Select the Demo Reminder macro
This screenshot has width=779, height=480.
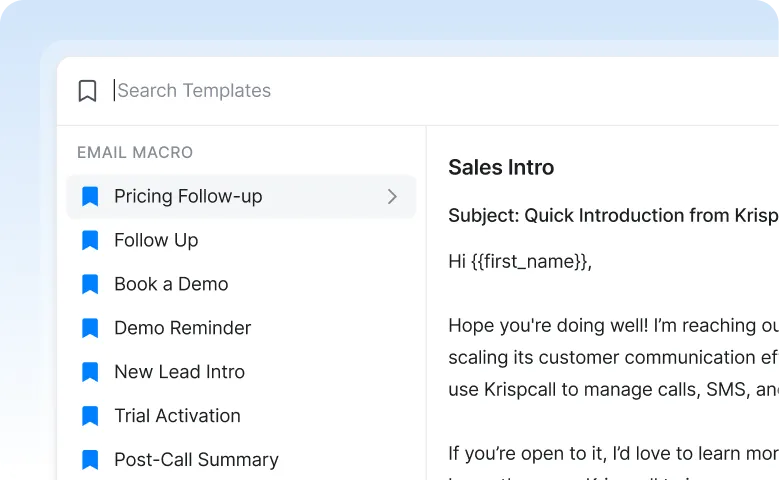[182, 329]
